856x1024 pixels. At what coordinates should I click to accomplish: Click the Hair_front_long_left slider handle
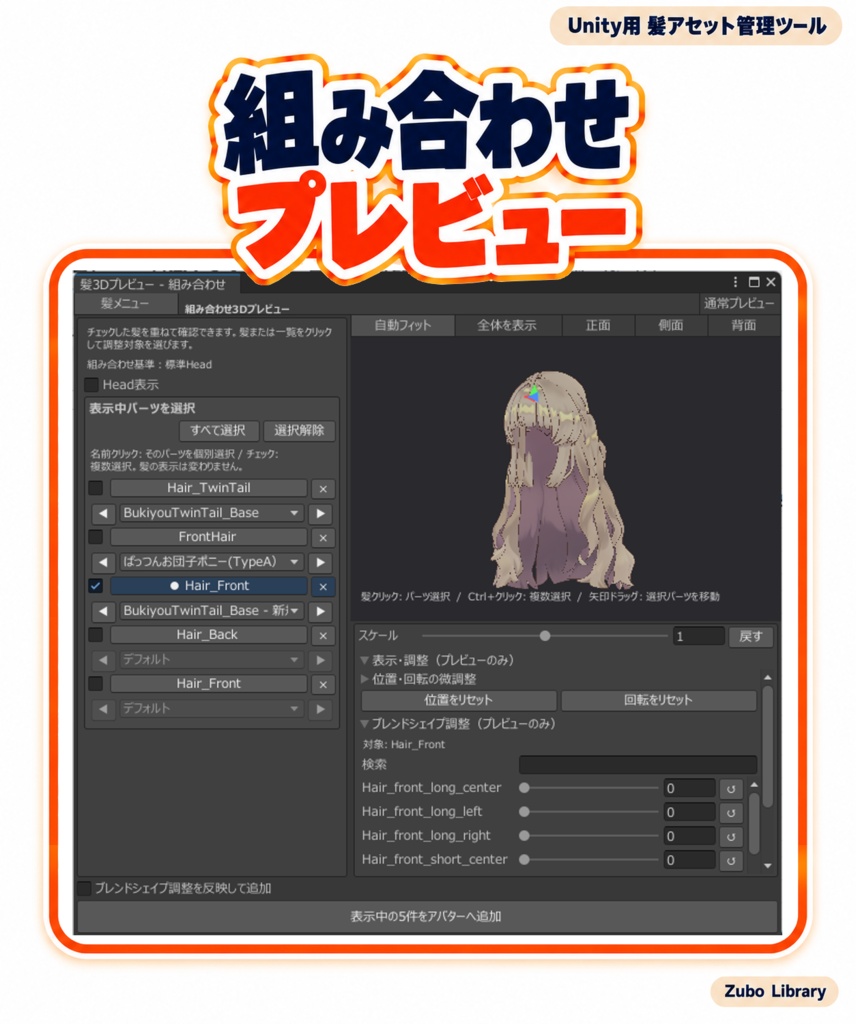[524, 812]
